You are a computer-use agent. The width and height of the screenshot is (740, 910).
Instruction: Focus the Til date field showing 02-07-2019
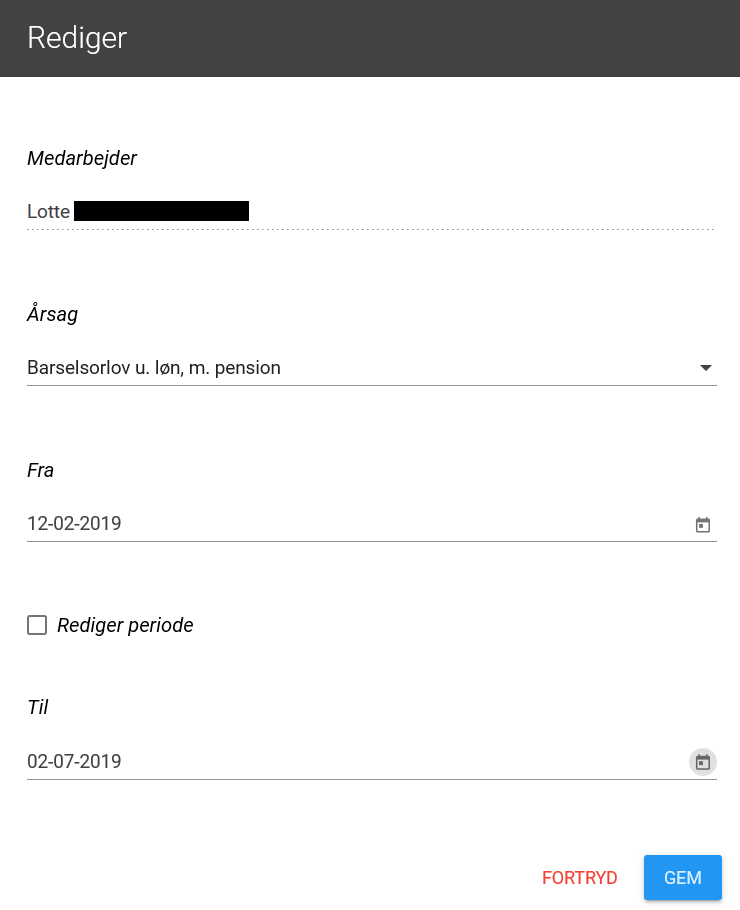tap(371, 761)
